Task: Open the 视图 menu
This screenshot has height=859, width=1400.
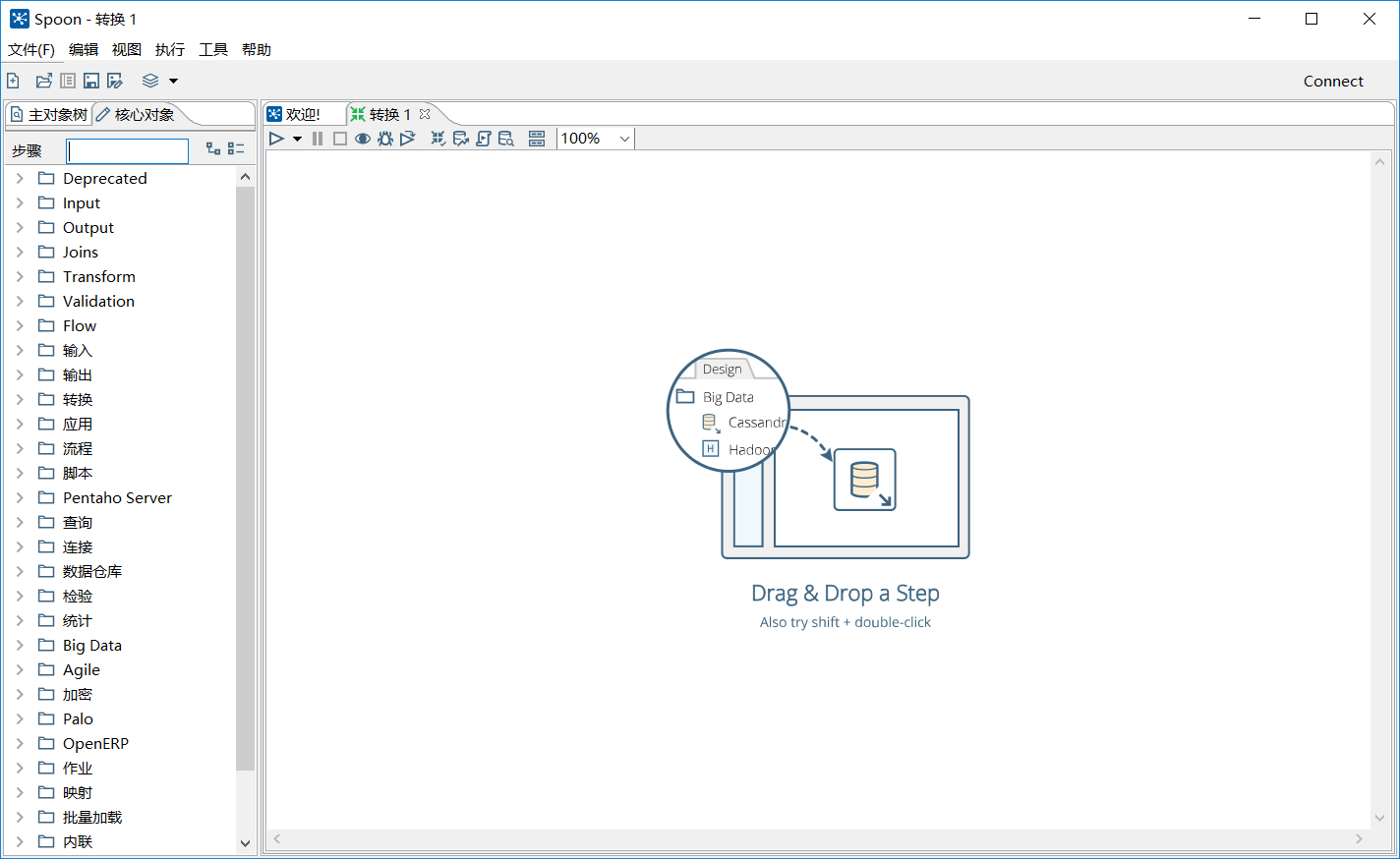Action: click(127, 50)
